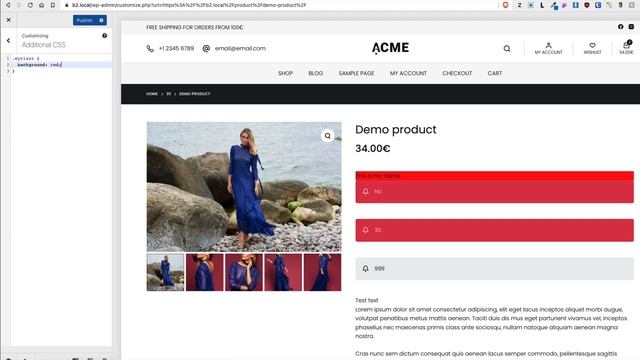Click the middle breadcrumb category link
Screen dimensions: 640x360
[x=168, y=94]
